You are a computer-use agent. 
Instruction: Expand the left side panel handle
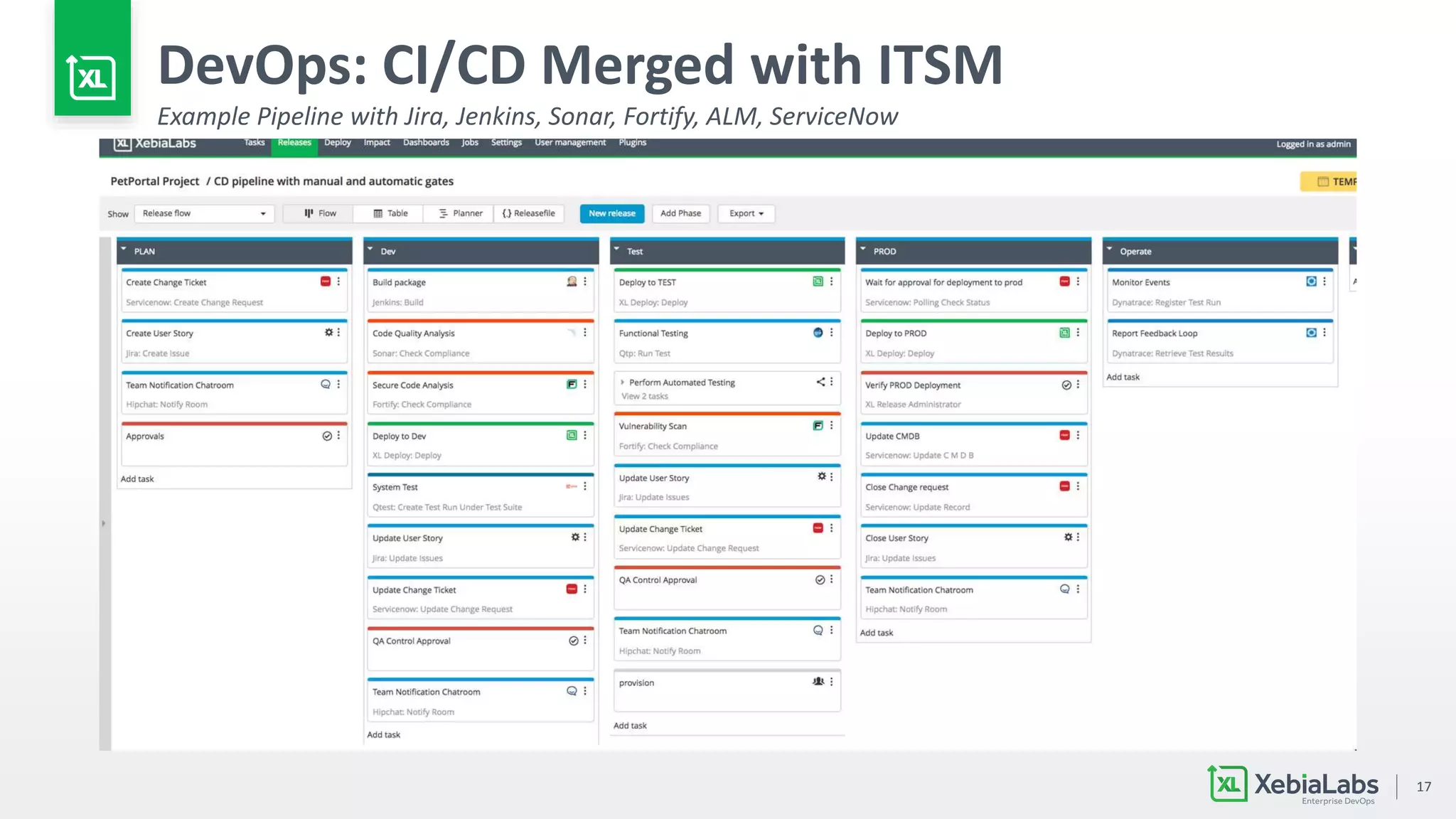104,523
